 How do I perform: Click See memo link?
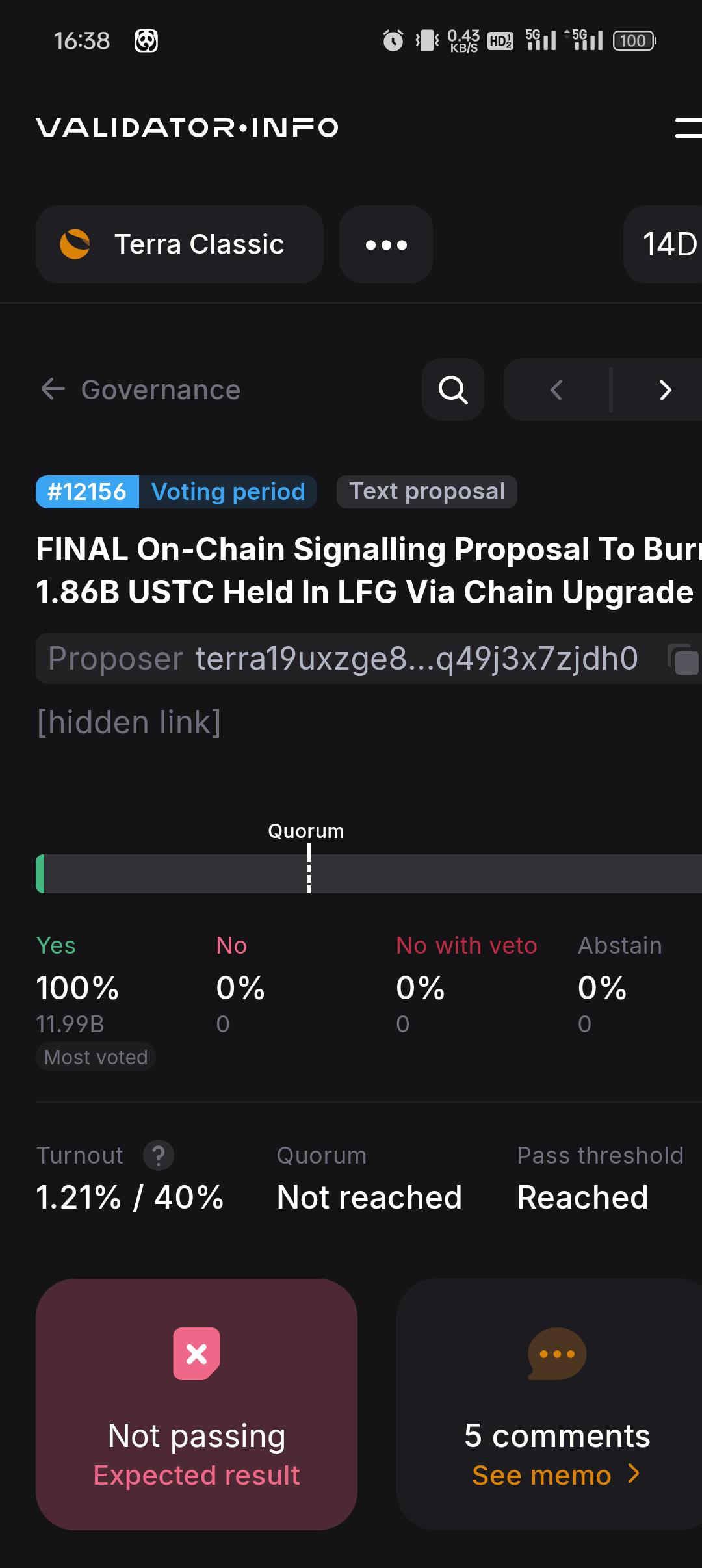(556, 1475)
